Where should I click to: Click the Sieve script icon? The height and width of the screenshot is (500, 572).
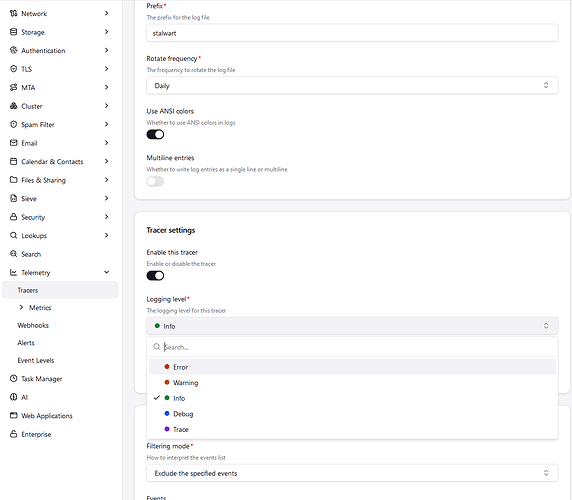click(x=13, y=198)
